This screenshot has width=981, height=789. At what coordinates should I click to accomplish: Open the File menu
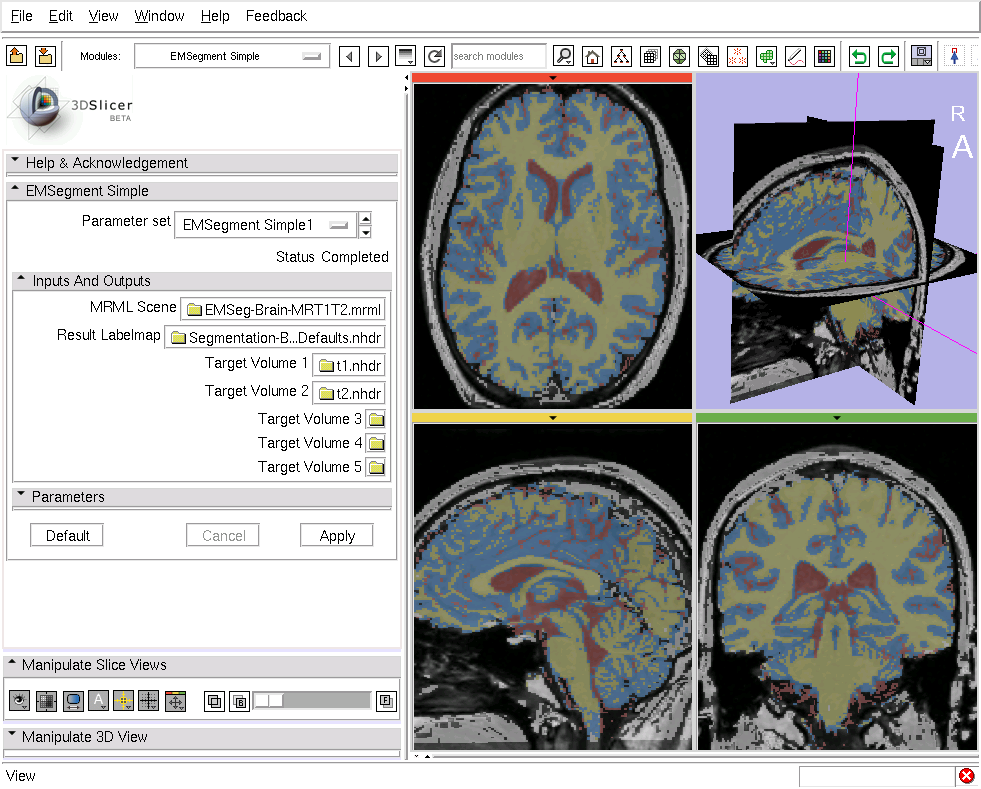pos(21,16)
